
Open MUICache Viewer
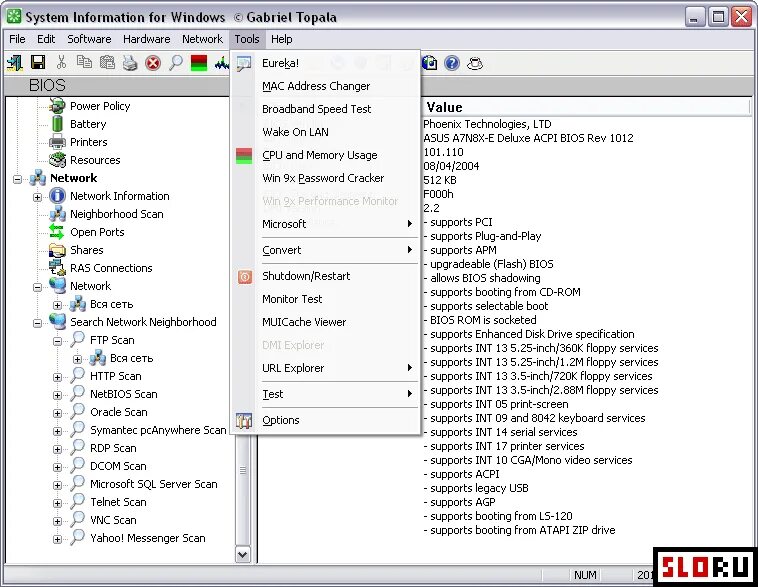(x=325, y=322)
